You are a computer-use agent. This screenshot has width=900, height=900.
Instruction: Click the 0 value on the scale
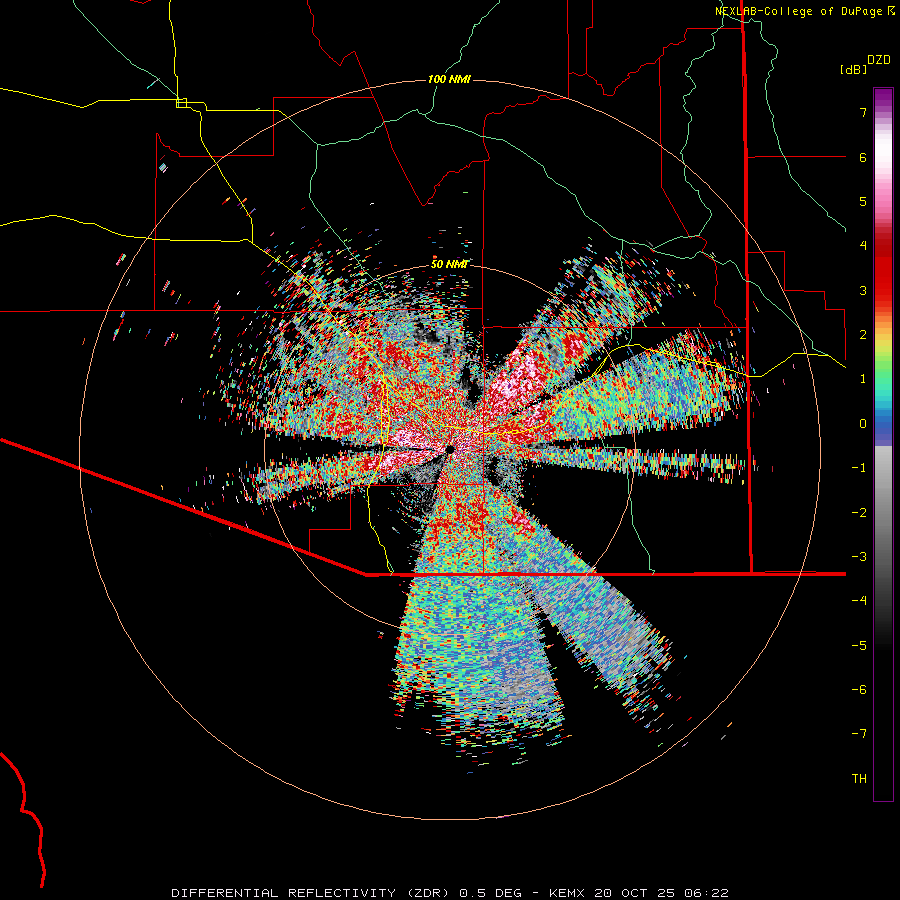tap(863, 424)
